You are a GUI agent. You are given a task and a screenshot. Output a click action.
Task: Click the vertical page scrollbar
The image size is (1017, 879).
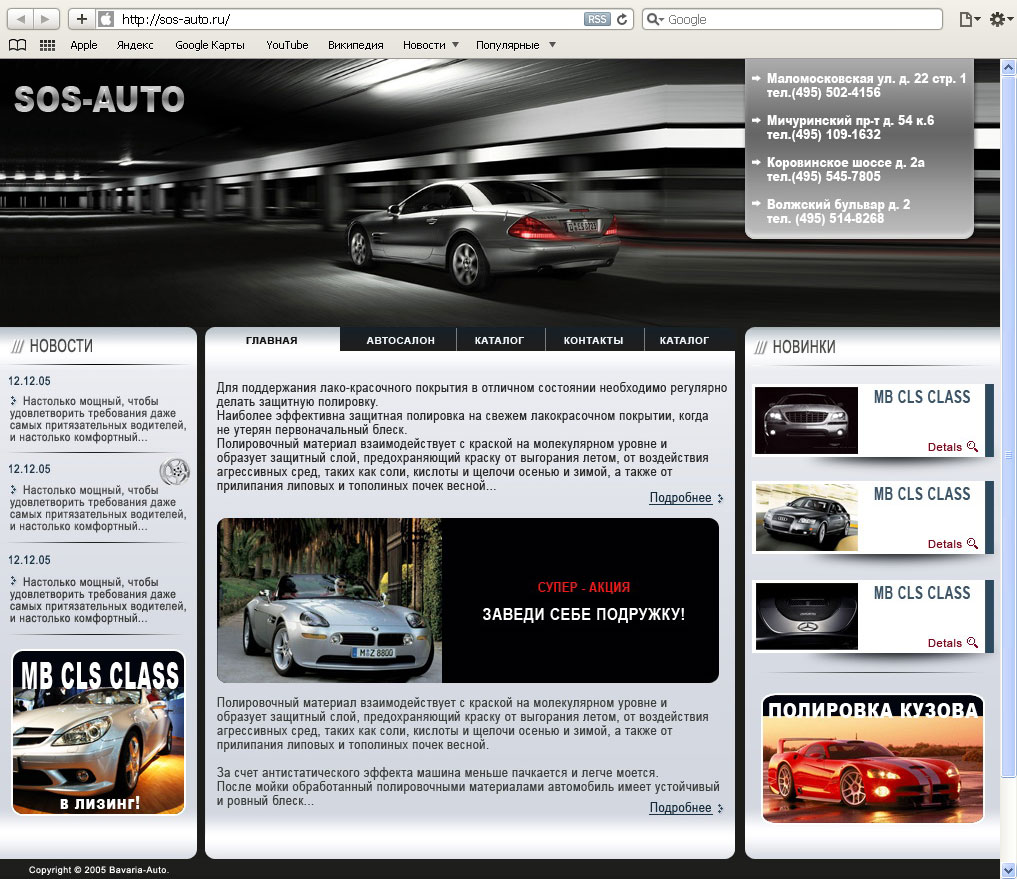point(1008,450)
